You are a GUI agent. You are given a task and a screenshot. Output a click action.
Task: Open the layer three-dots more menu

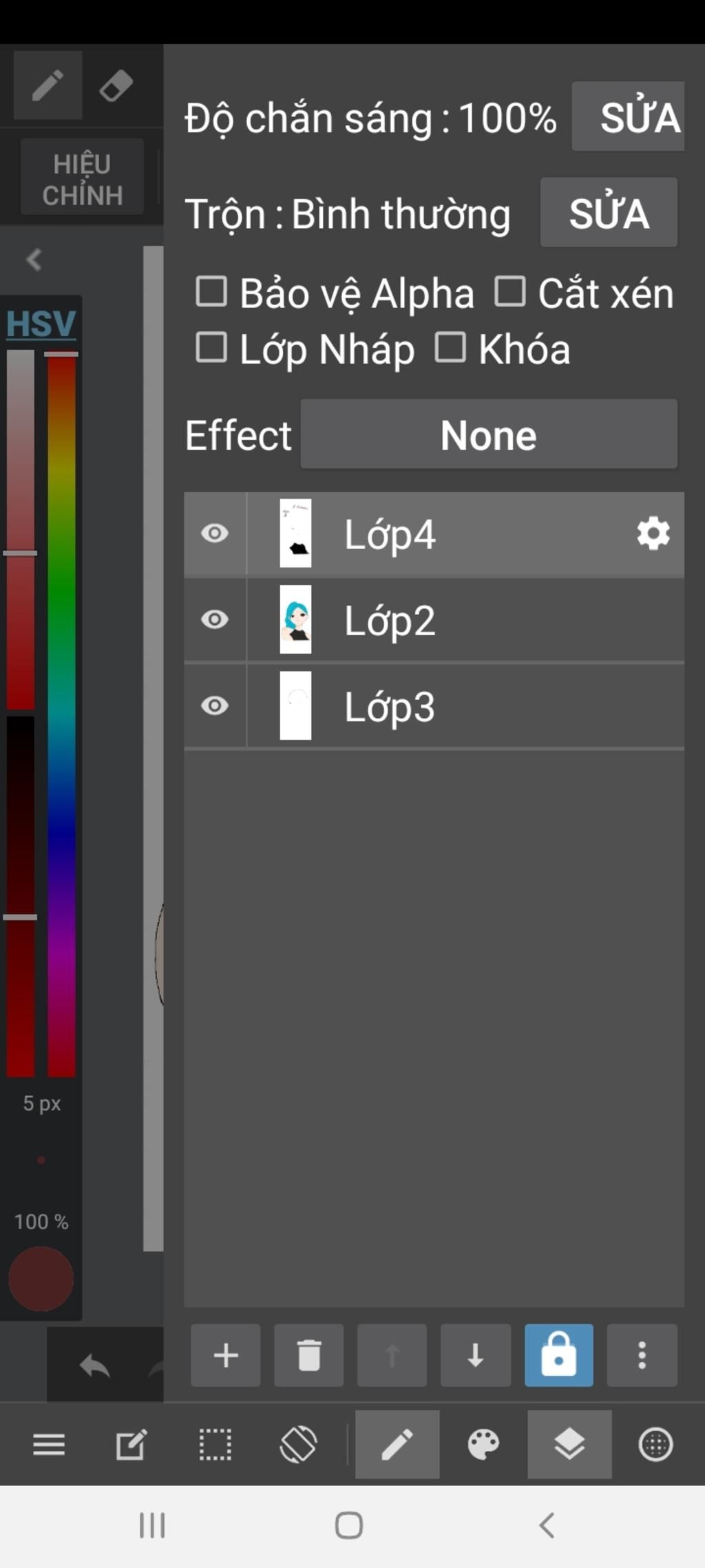(642, 1355)
